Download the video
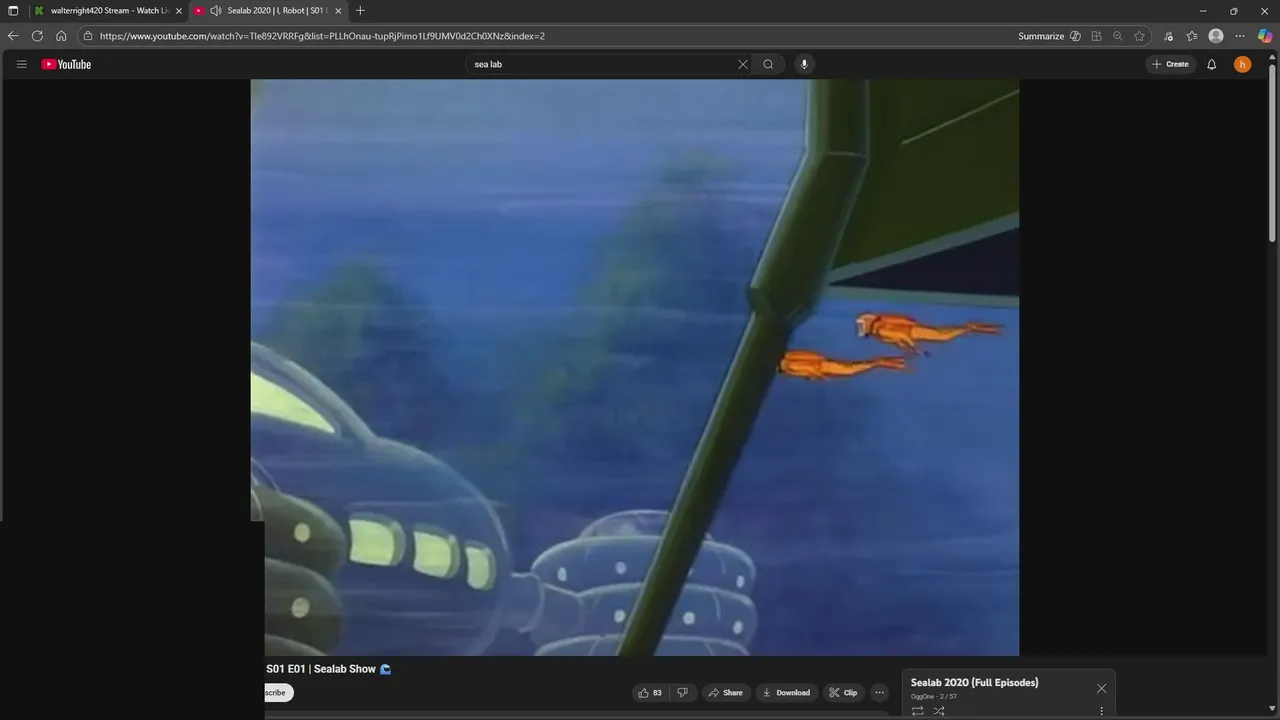 click(786, 693)
